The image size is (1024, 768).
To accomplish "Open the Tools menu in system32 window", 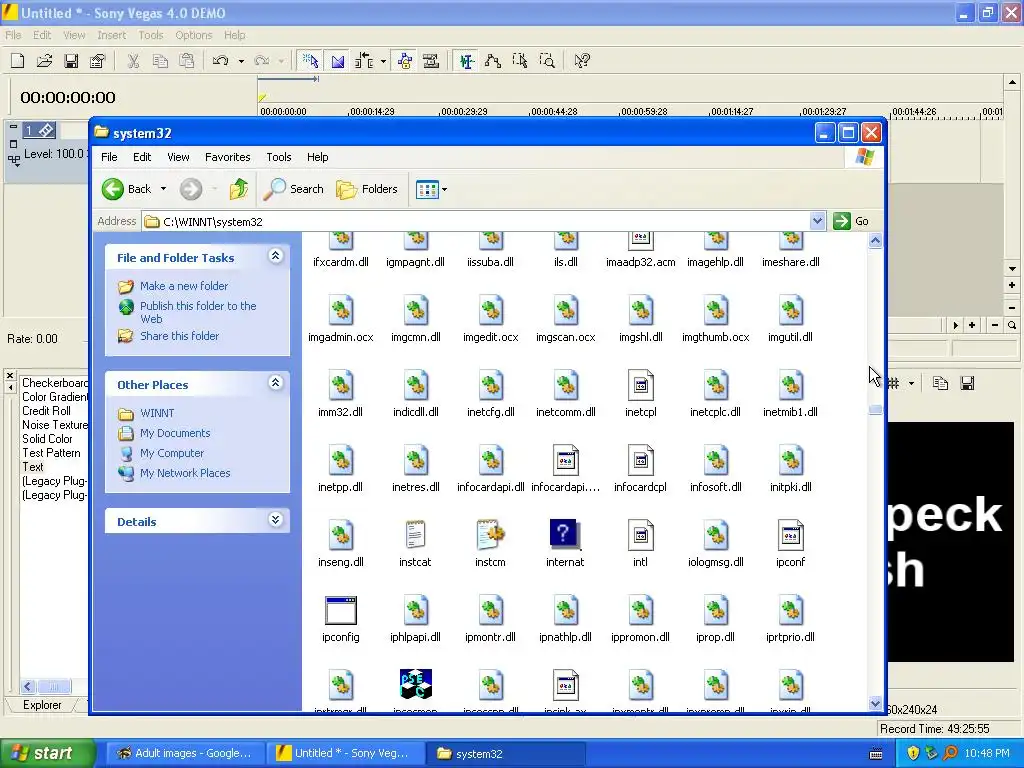I will 279,157.
